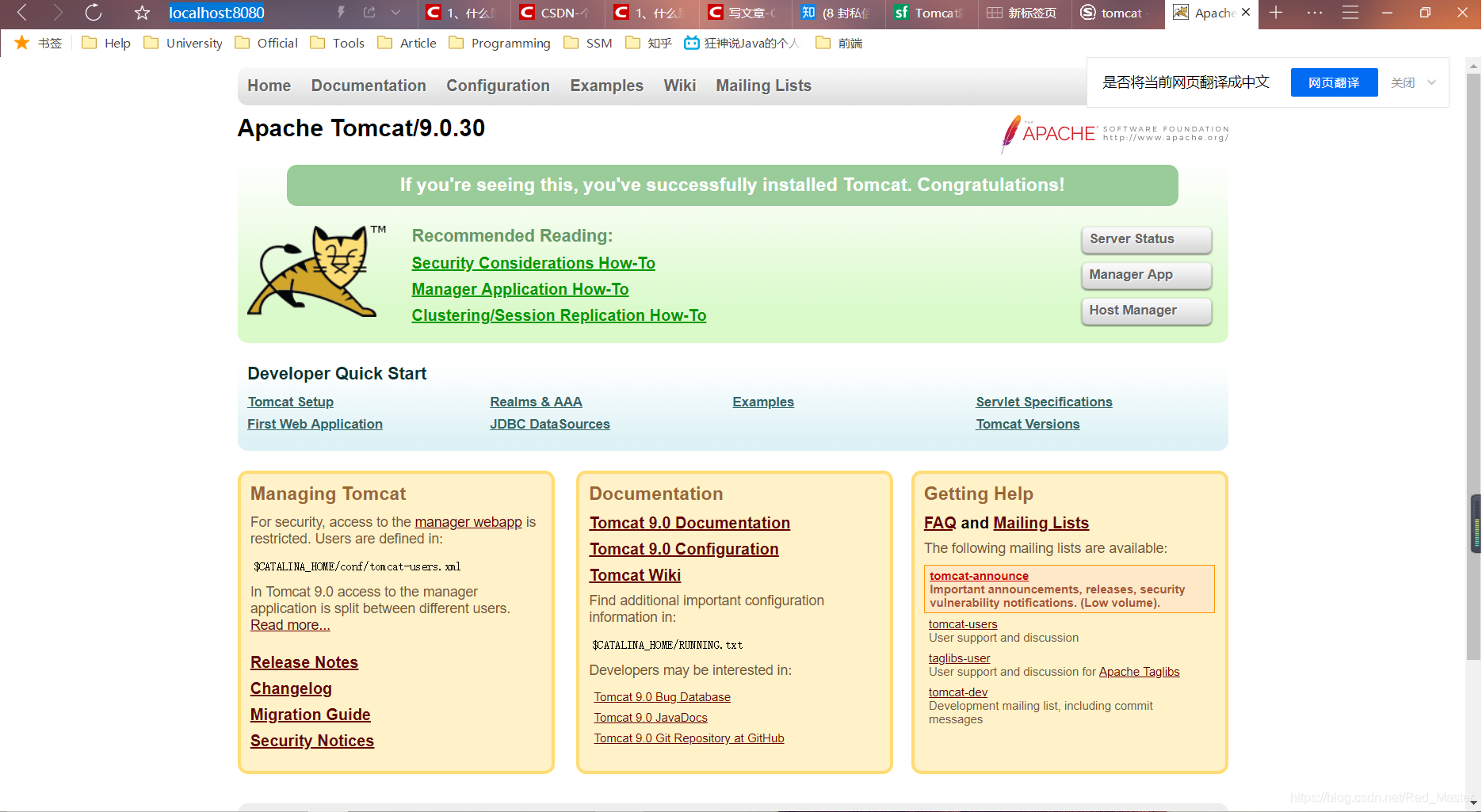
Task: Open the Apache Taglibs link
Action: (x=1139, y=672)
